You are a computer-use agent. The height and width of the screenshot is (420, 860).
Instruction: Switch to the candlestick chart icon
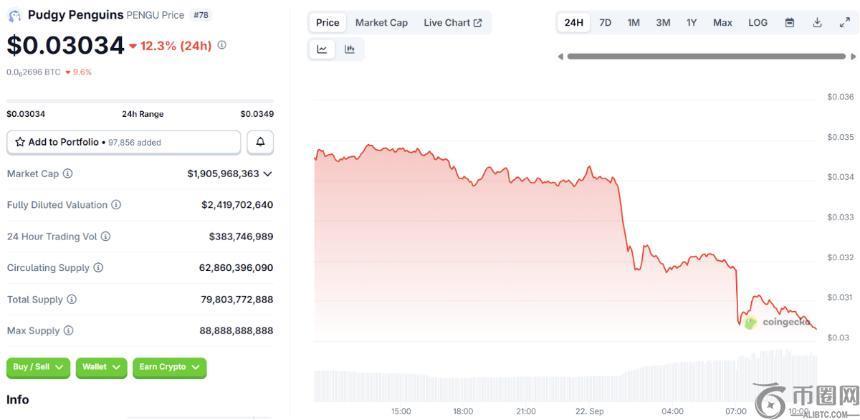tap(350, 49)
